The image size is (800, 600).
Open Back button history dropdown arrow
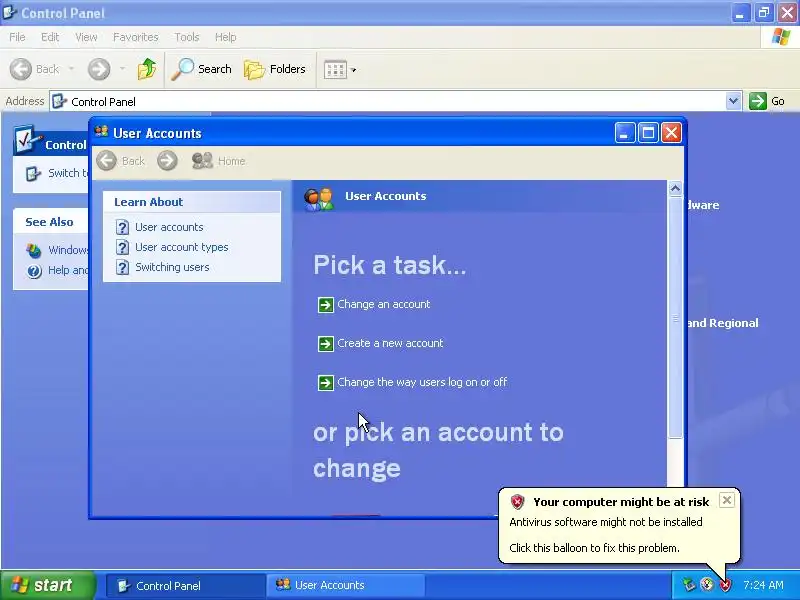click(71, 68)
